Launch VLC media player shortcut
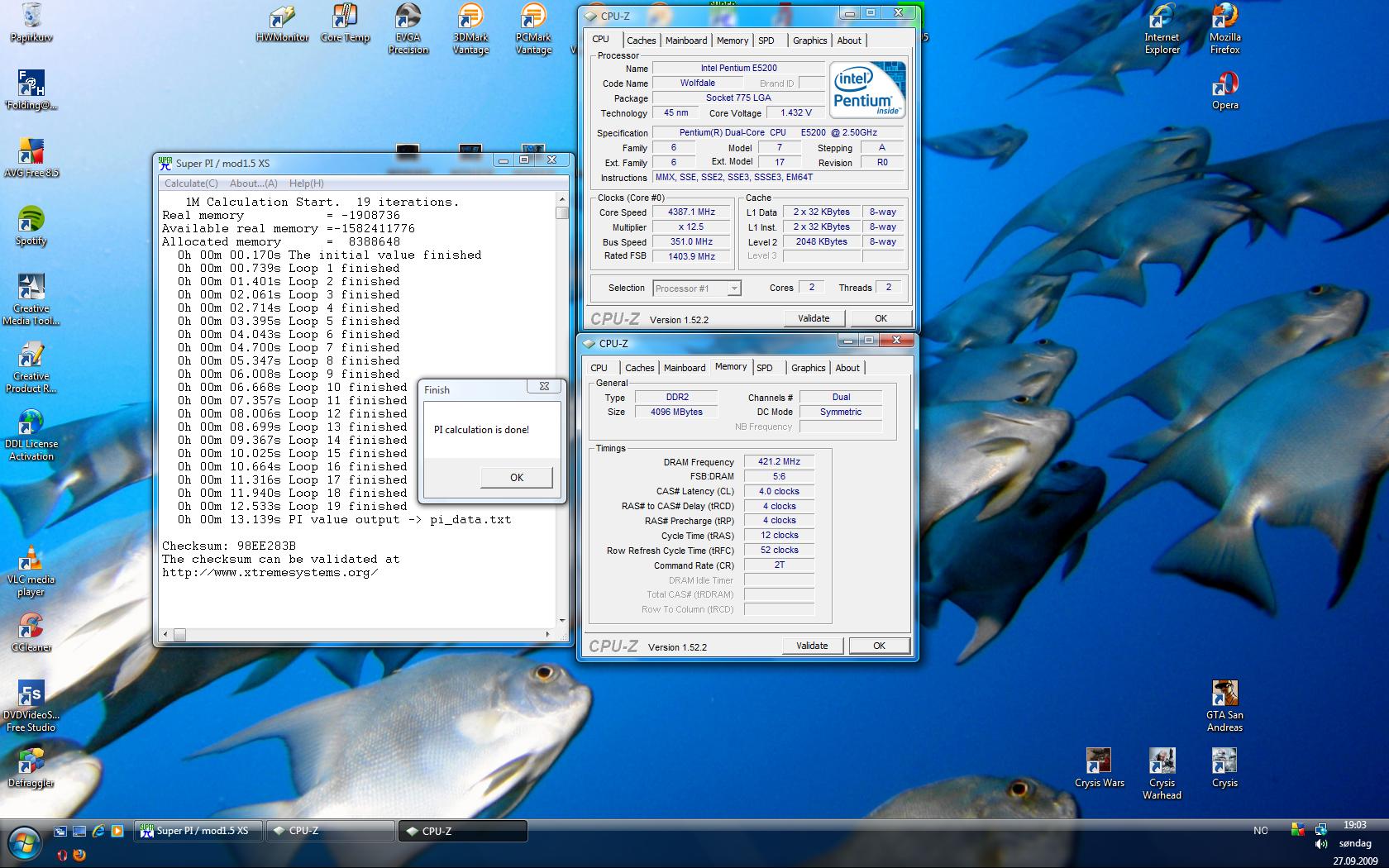 tap(31, 570)
